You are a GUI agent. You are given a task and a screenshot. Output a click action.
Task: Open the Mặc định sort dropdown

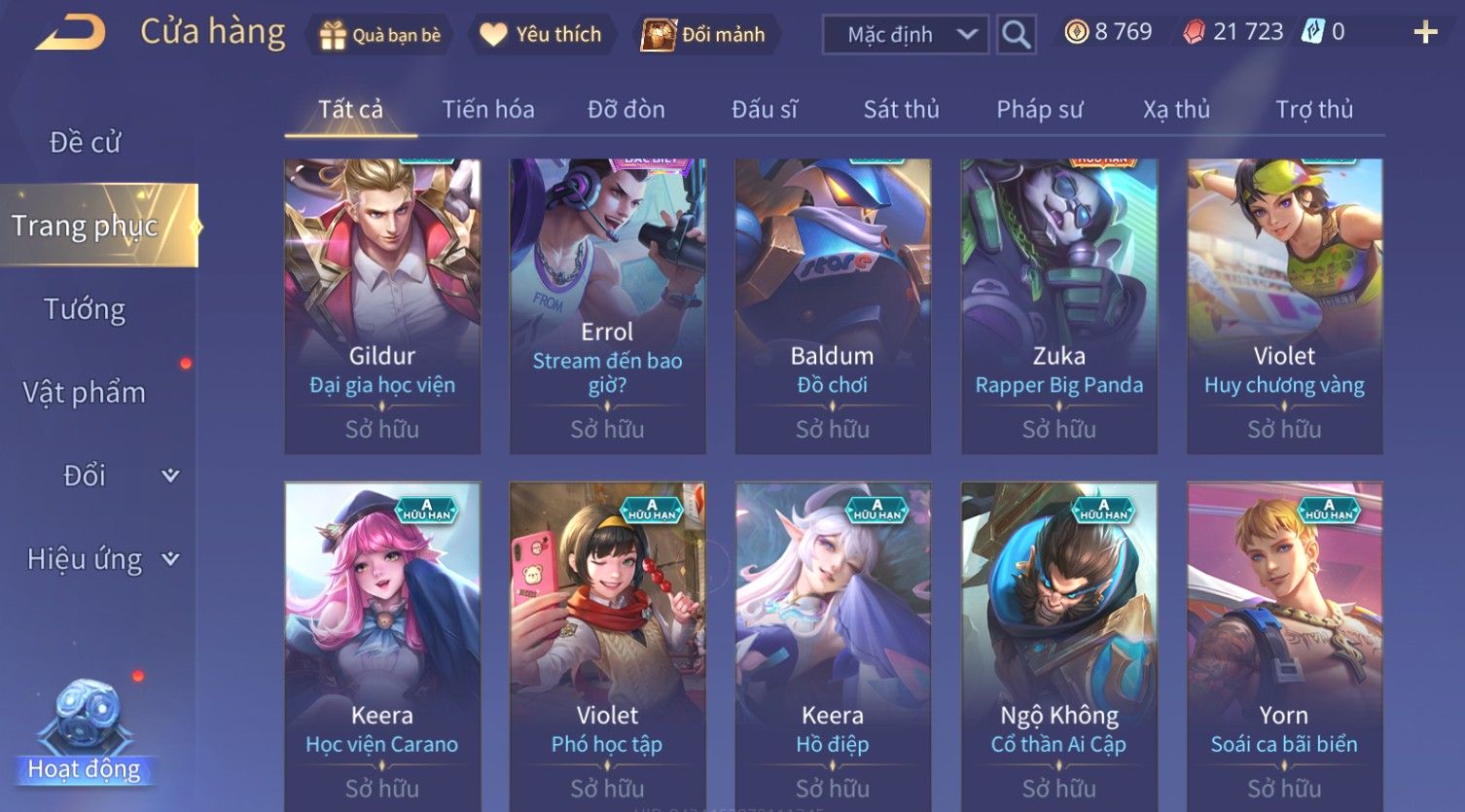(x=905, y=35)
